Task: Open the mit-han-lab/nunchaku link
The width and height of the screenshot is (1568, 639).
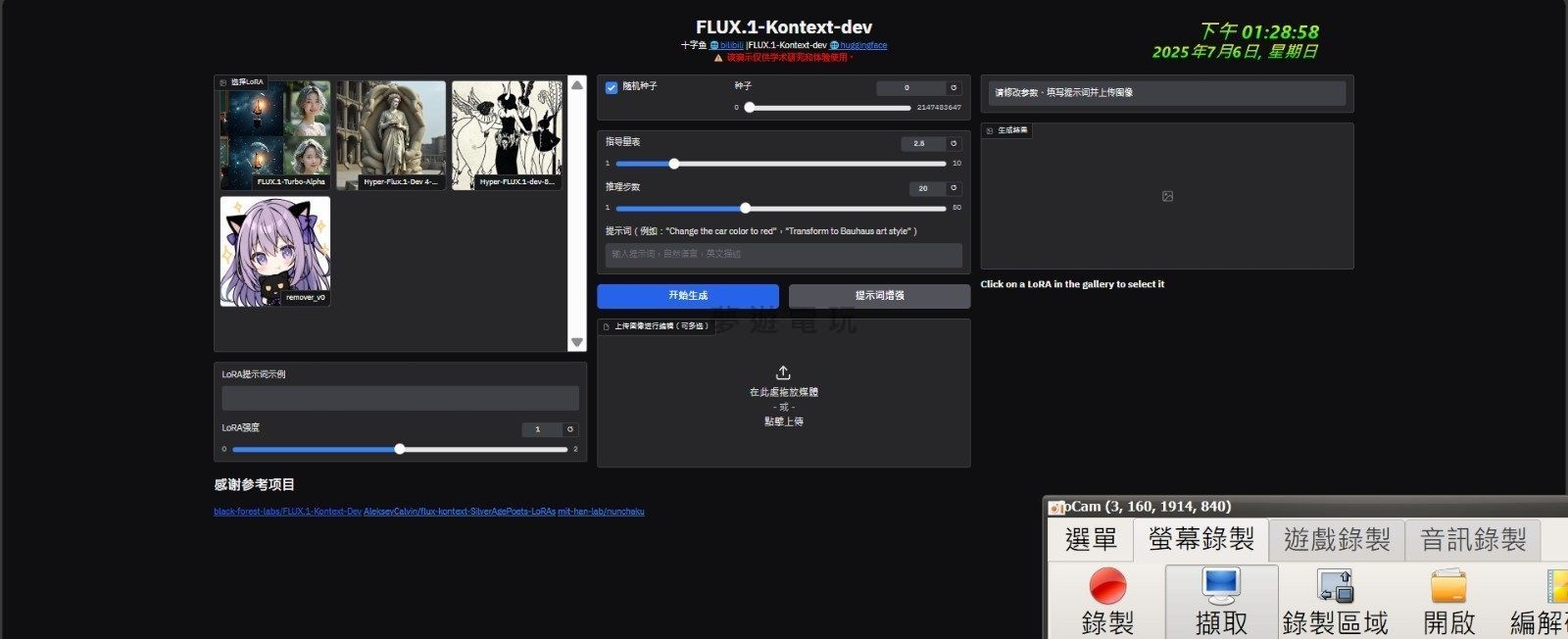Action: [601, 512]
